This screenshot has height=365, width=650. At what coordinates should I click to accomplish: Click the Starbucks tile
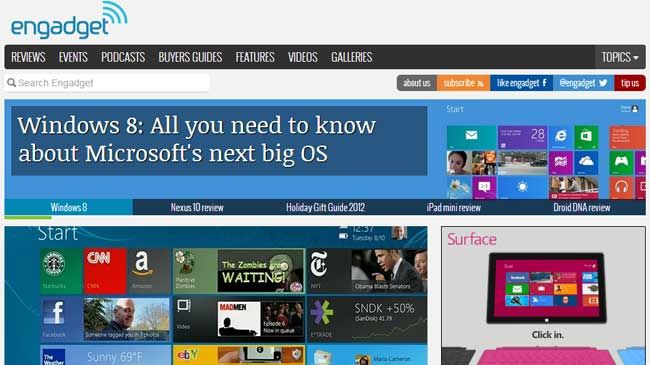tap(61, 271)
